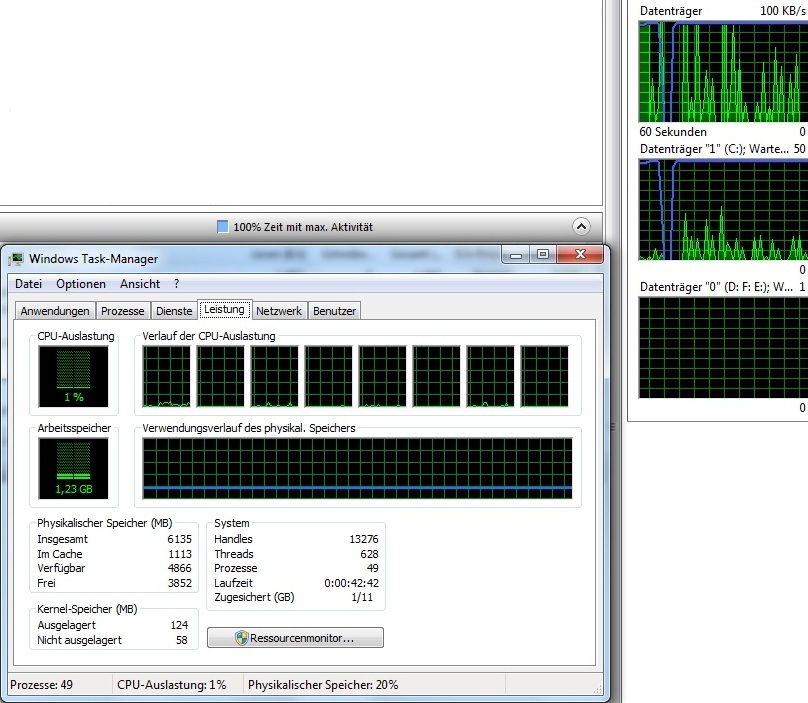Viewport: 808px width, 703px height.
Task: Click the first CPU core history graph
Action: point(166,376)
